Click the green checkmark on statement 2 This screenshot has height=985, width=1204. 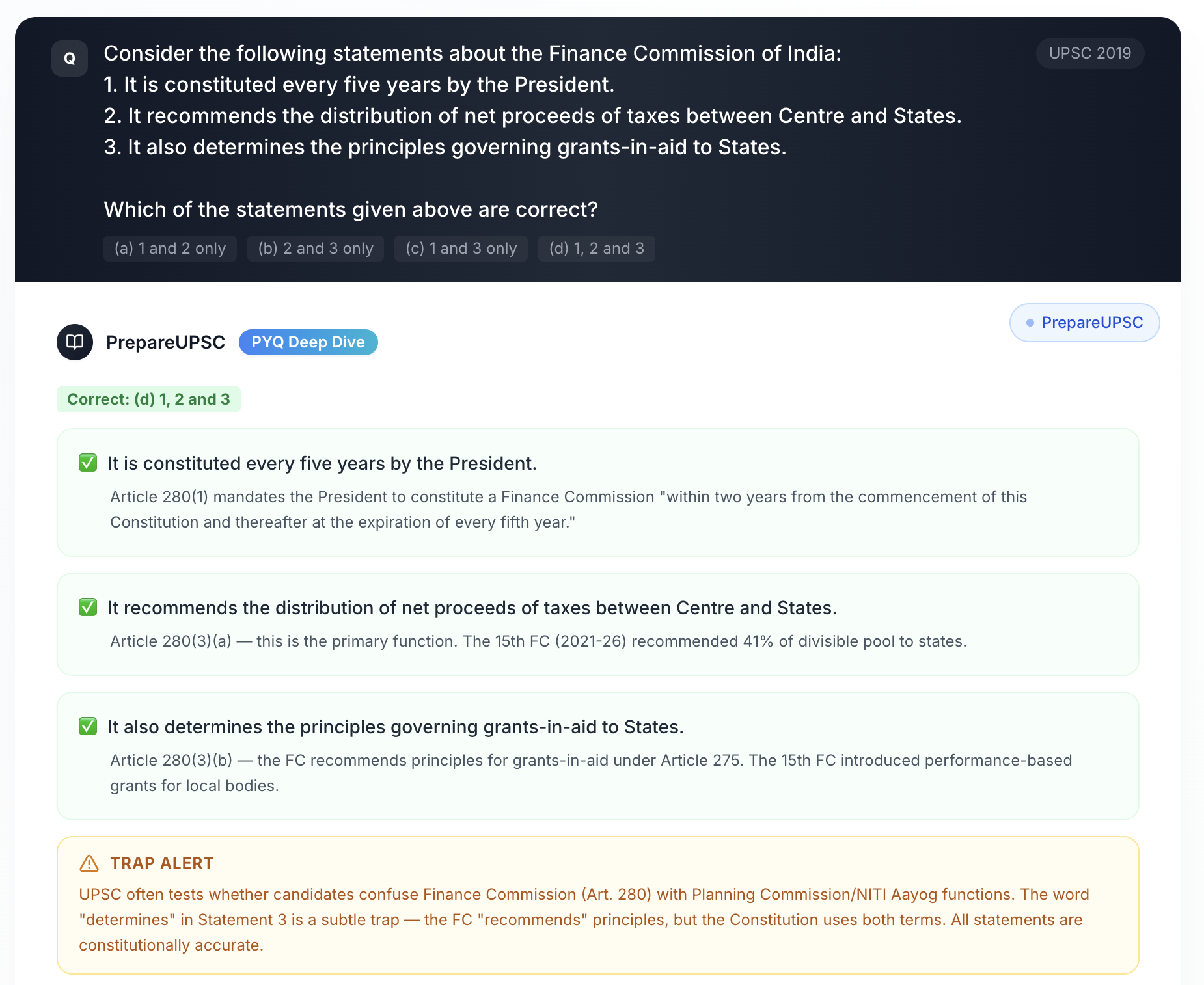point(87,608)
